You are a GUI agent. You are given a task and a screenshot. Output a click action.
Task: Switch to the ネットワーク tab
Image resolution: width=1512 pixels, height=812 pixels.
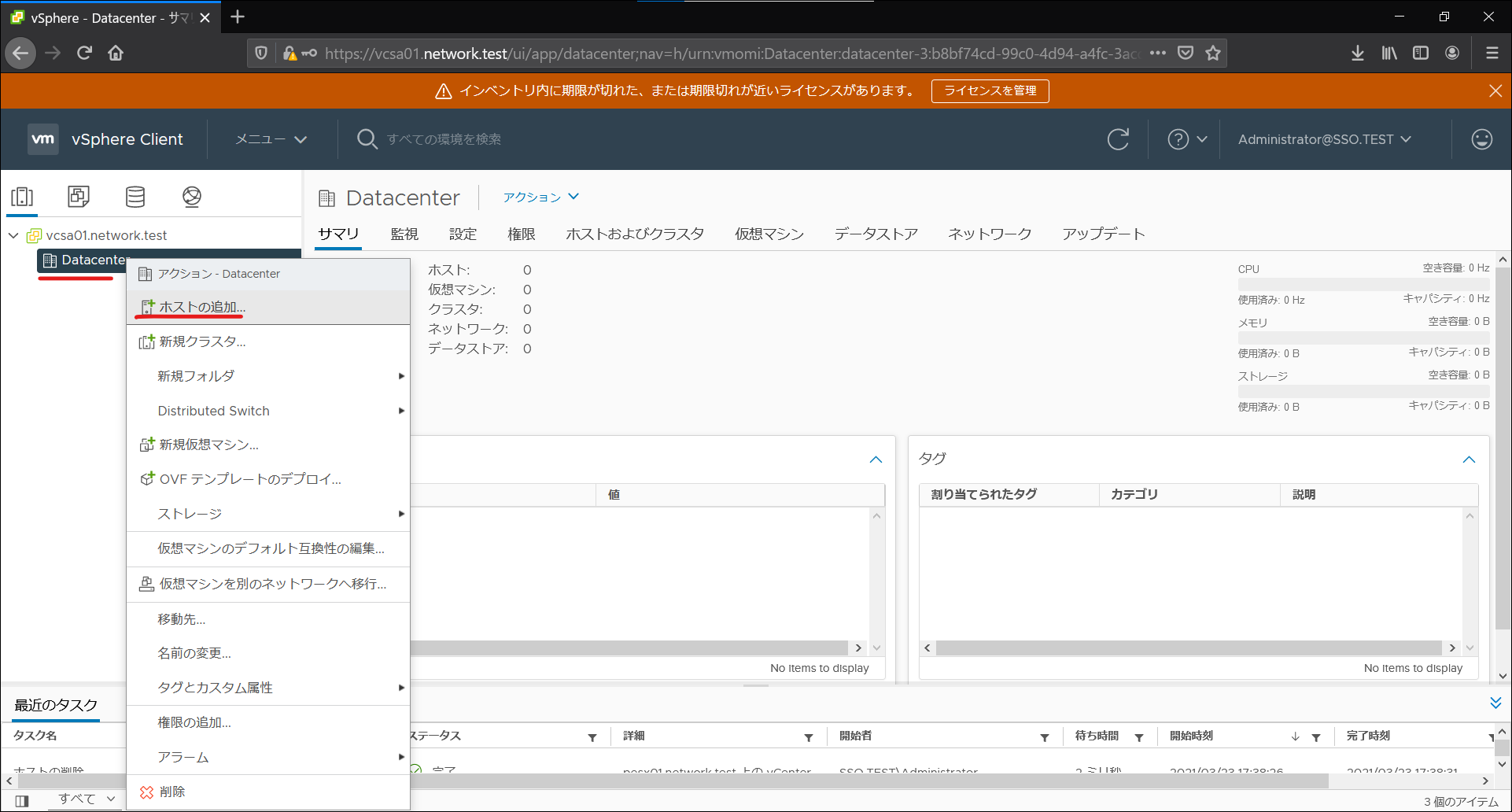990,234
